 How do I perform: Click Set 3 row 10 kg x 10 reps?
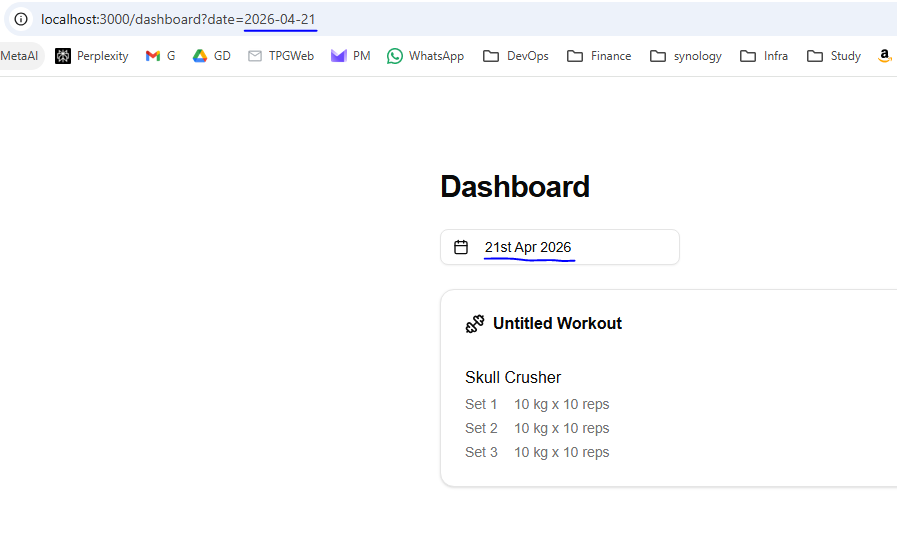(537, 452)
